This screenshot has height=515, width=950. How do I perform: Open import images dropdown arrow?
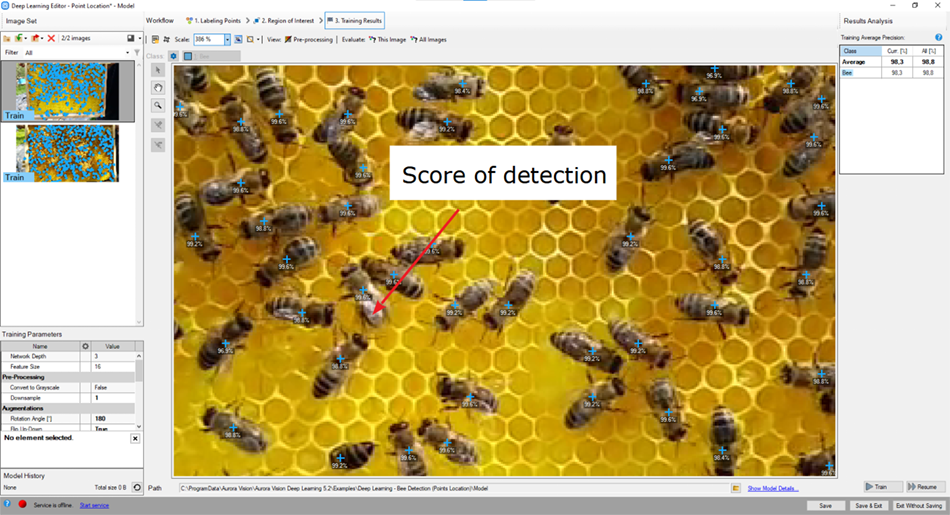pos(25,38)
